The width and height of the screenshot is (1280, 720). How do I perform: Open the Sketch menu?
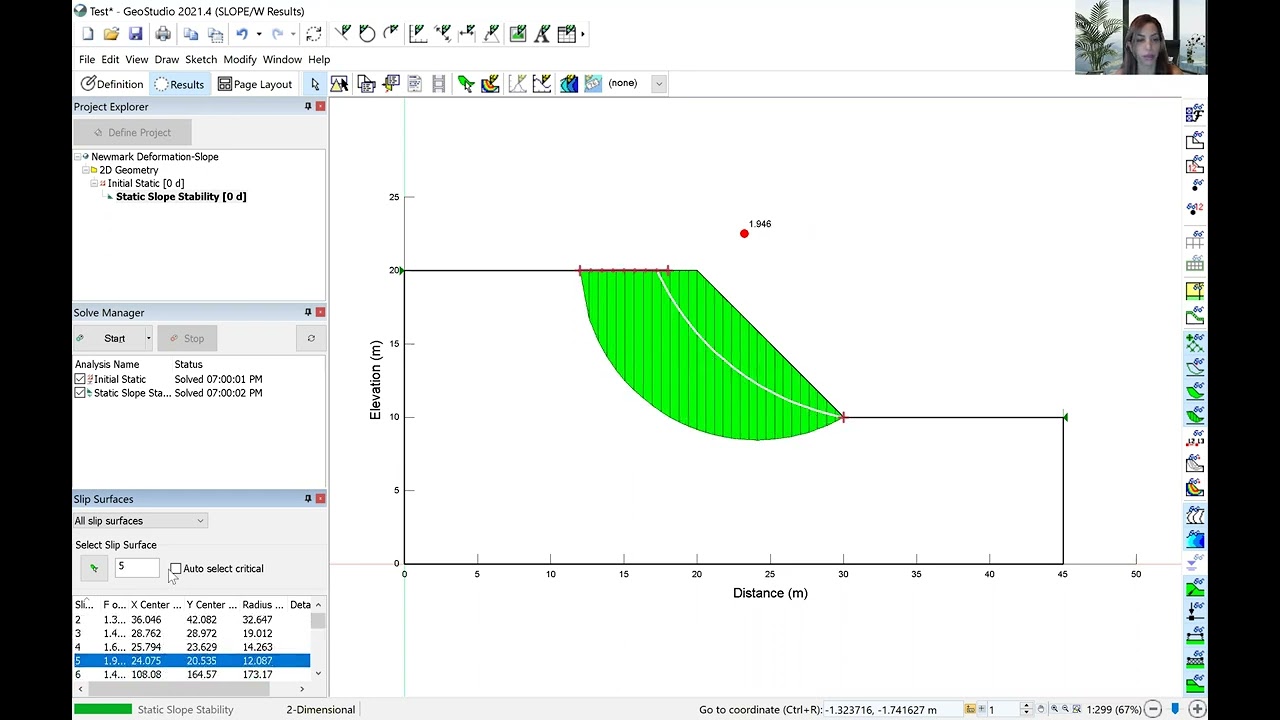coord(201,59)
